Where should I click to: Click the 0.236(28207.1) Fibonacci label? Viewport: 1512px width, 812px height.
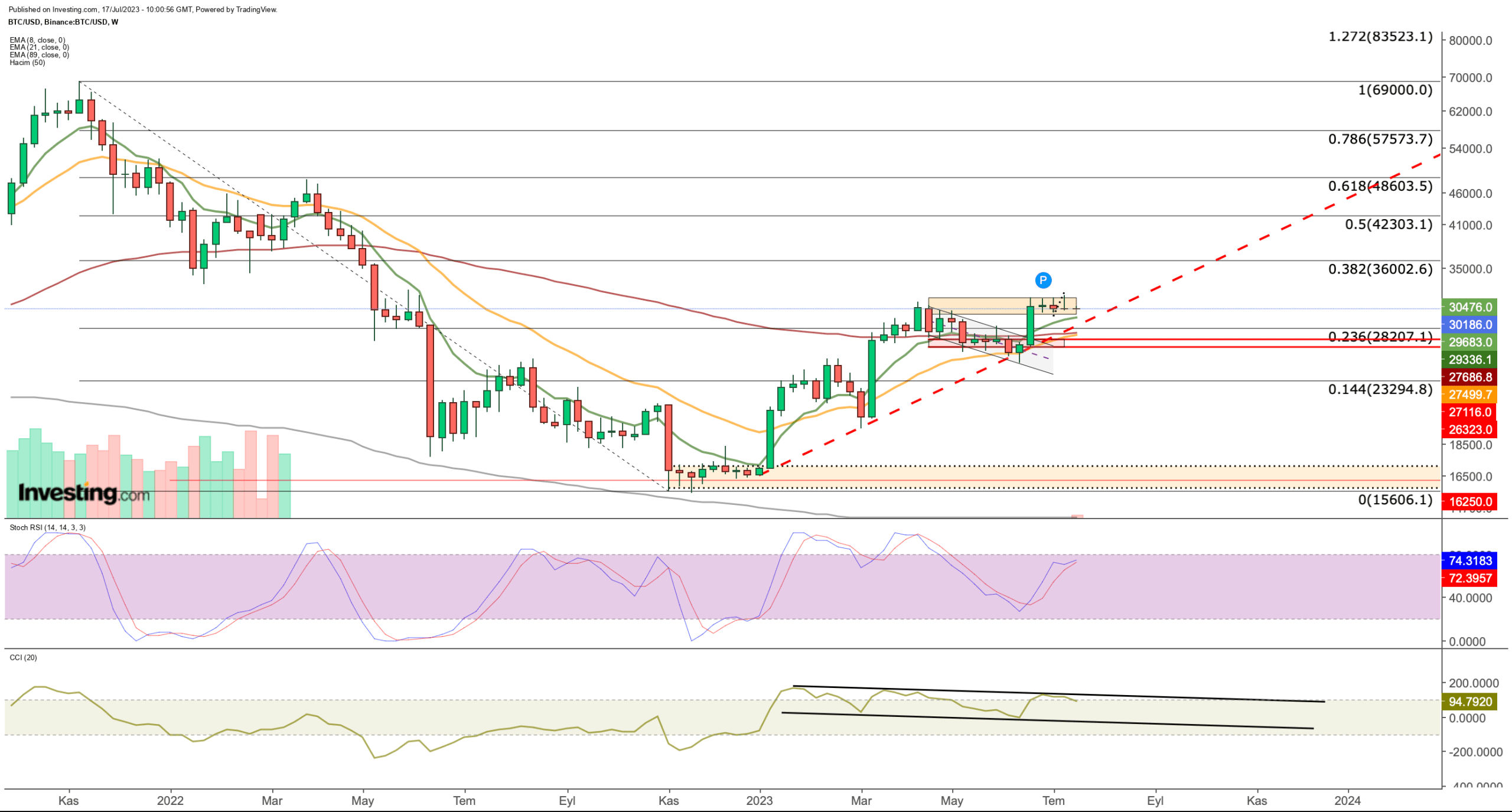coord(1380,337)
